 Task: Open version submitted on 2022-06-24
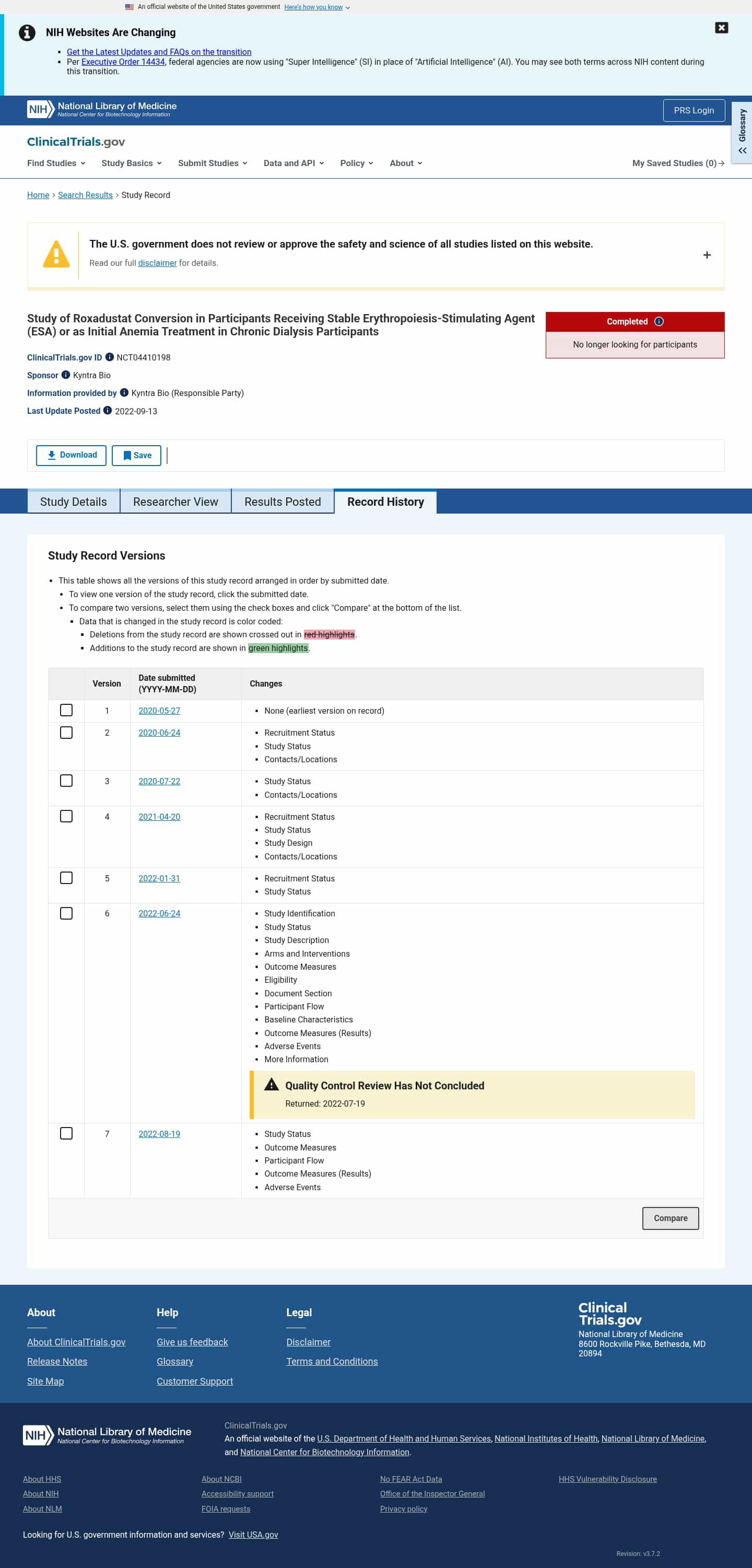point(159,913)
